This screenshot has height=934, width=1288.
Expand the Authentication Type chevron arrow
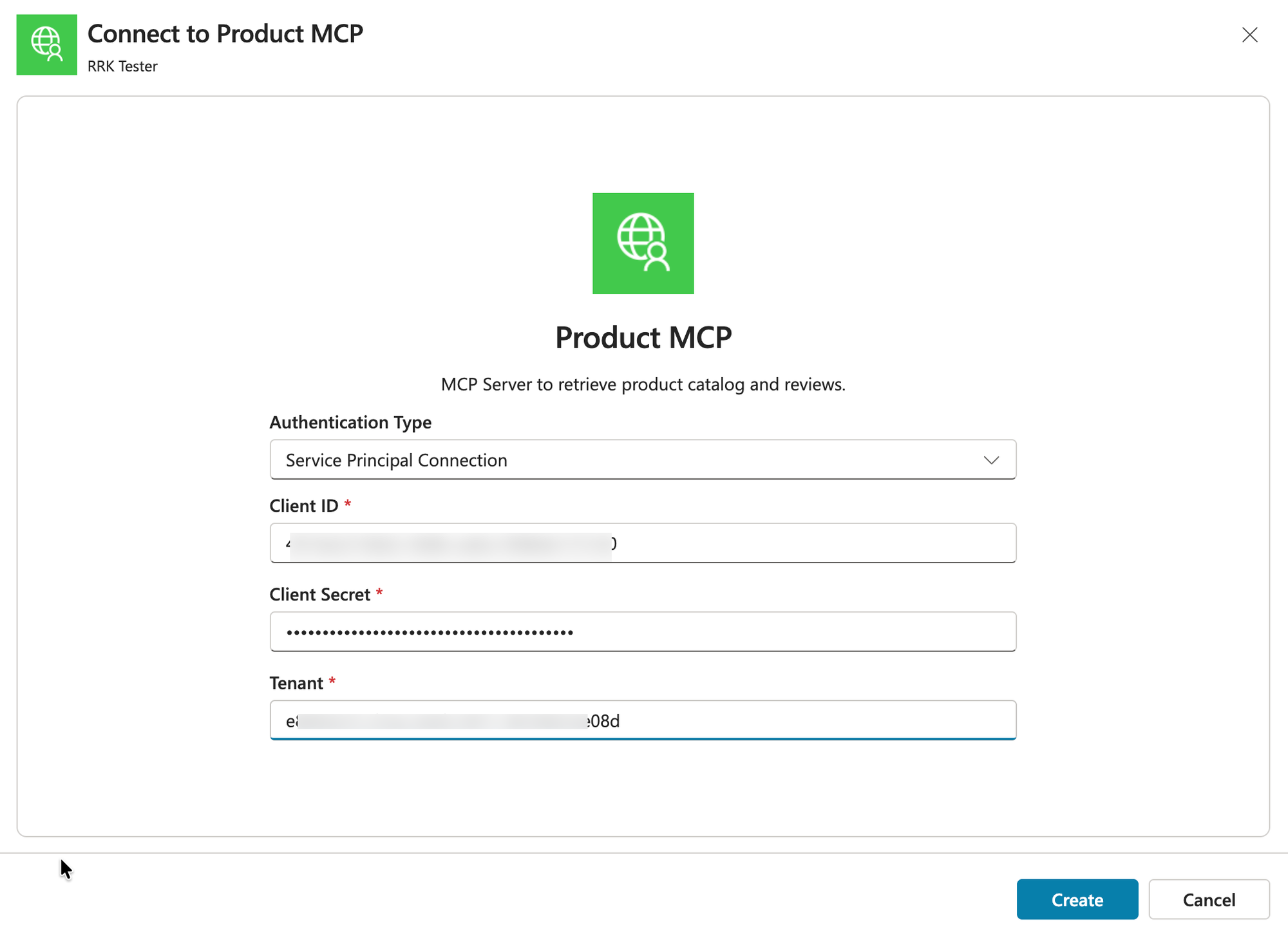coord(990,460)
